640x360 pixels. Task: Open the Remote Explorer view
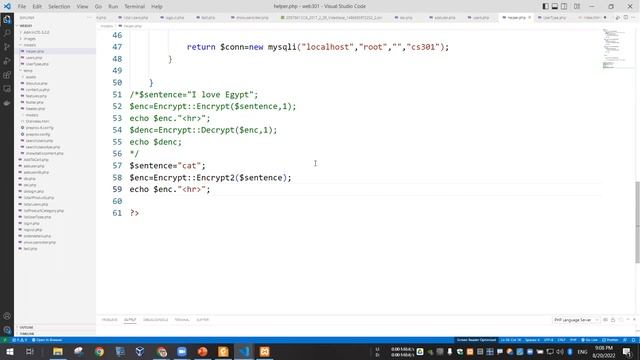pyautogui.click(x=7, y=89)
